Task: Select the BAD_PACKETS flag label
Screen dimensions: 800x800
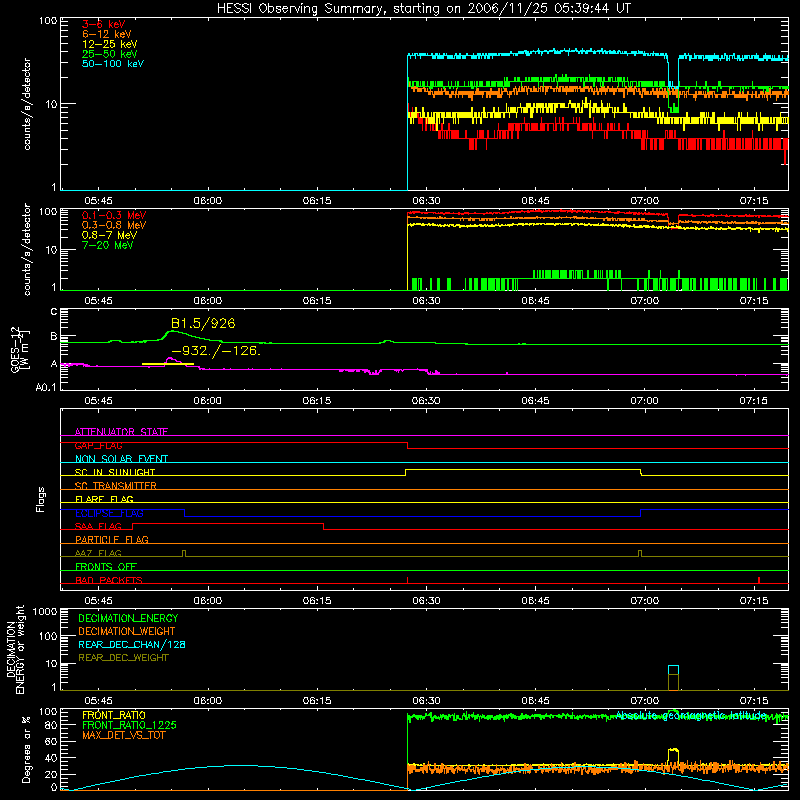Action: (x=109, y=580)
